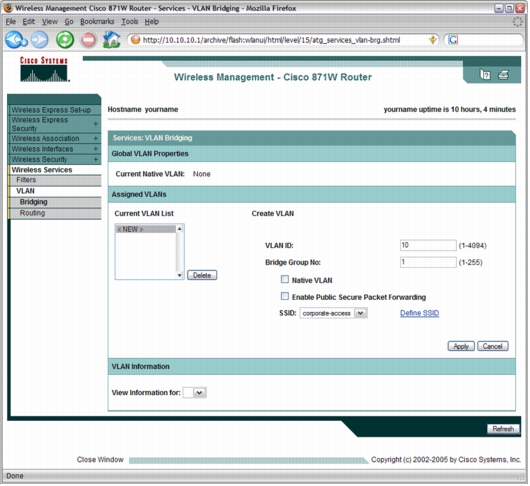Click the Apply button
Screen dimensions: 530x486
coord(461,346)
